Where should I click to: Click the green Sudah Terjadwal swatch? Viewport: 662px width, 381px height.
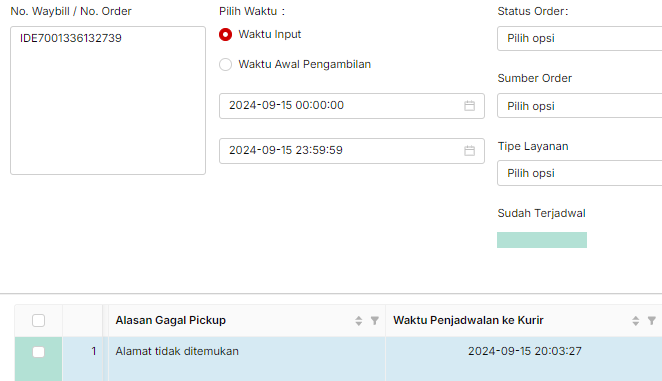[x=542, y=240]
